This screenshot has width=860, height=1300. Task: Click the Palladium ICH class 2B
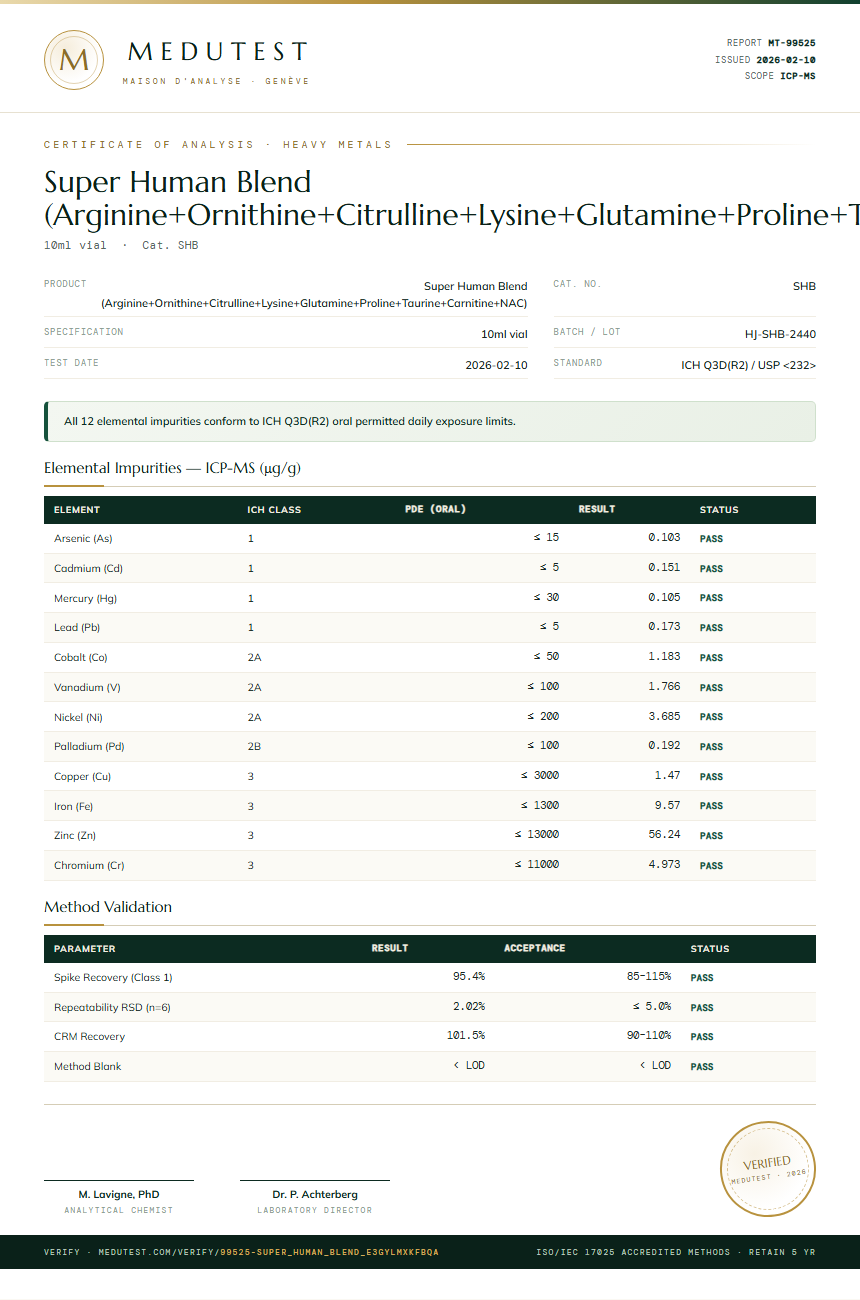(254, 747)
